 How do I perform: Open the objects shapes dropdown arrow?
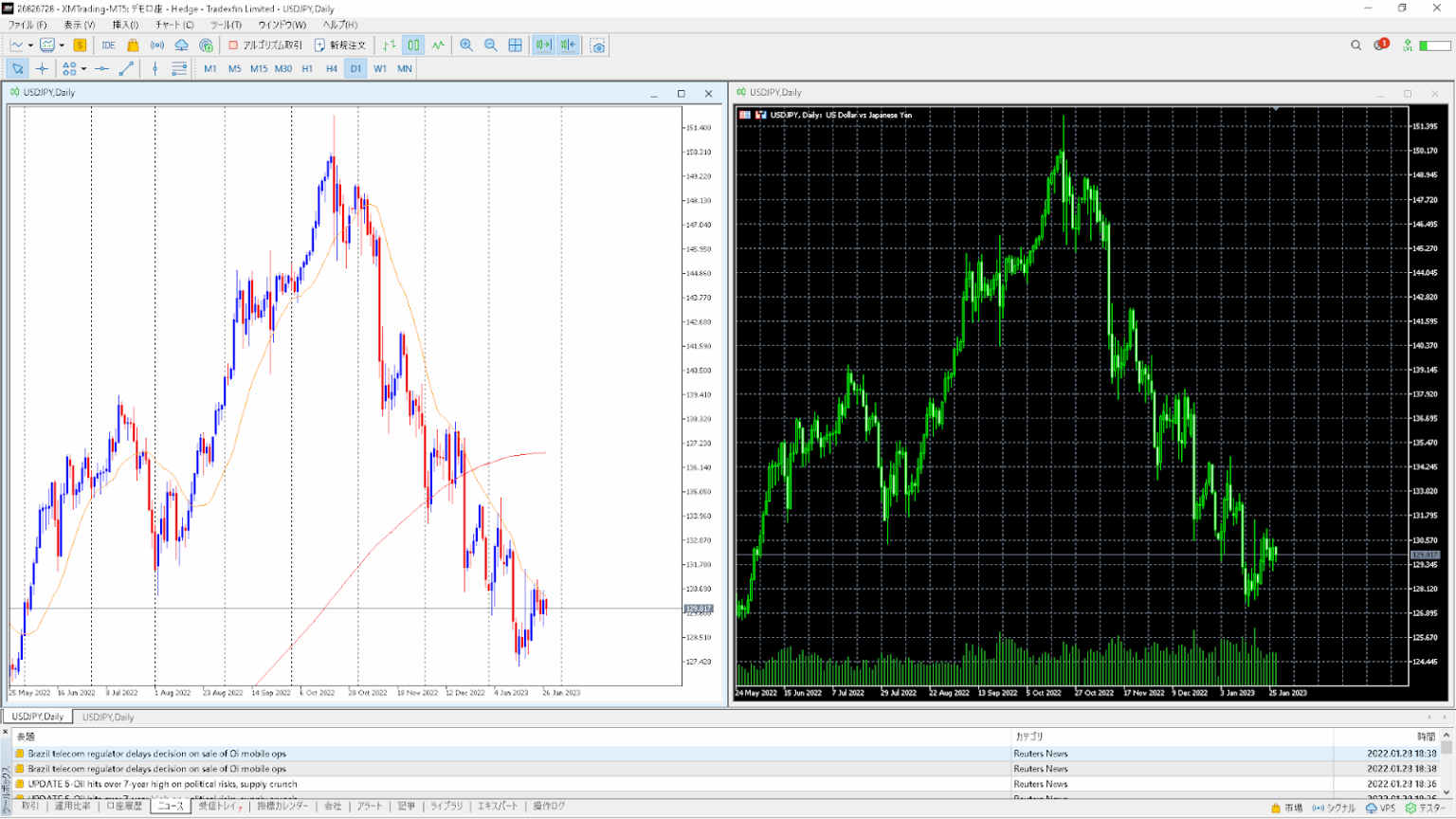coord(83,69)
